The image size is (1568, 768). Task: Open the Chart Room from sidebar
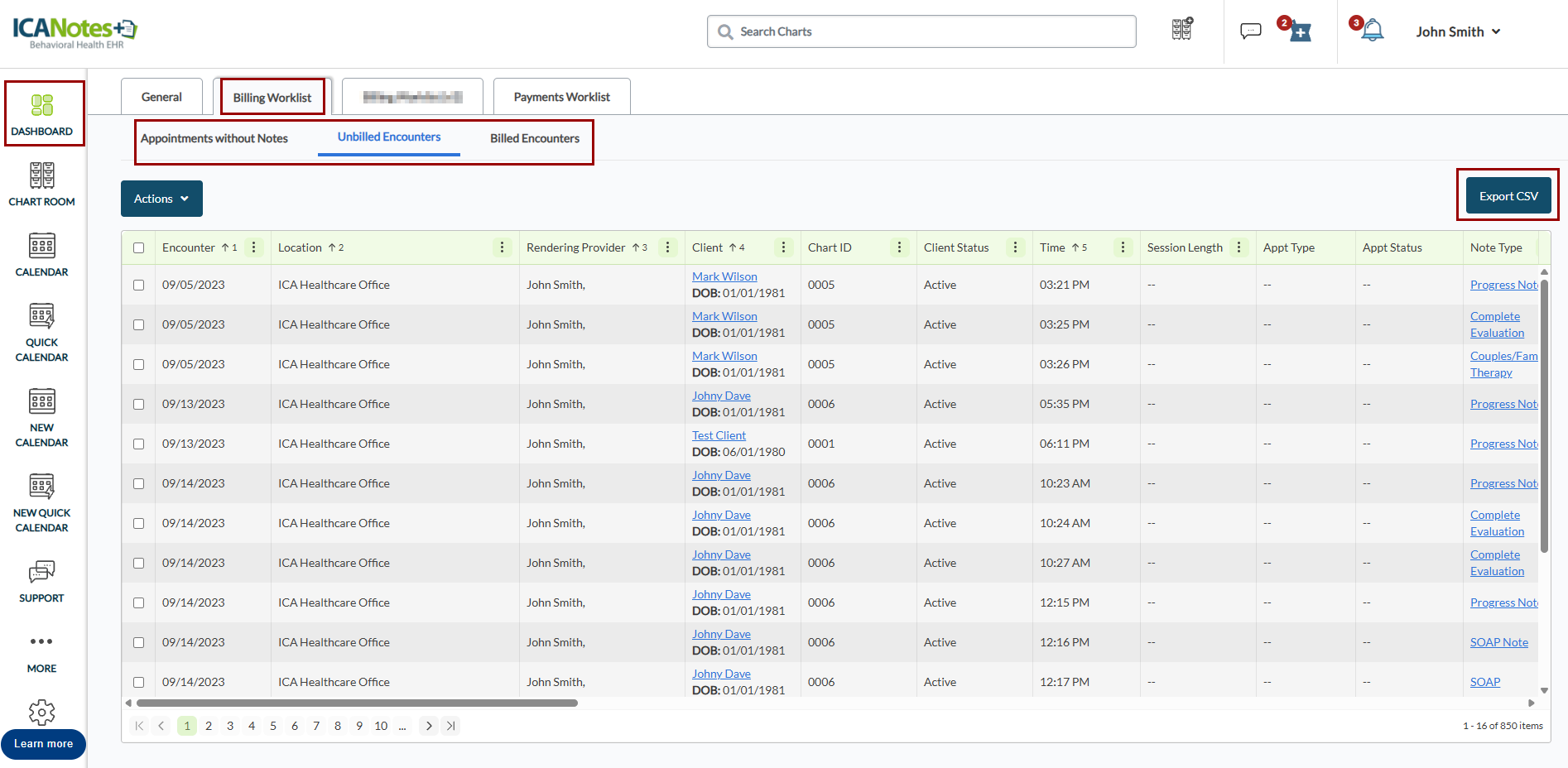pos(41,185)
